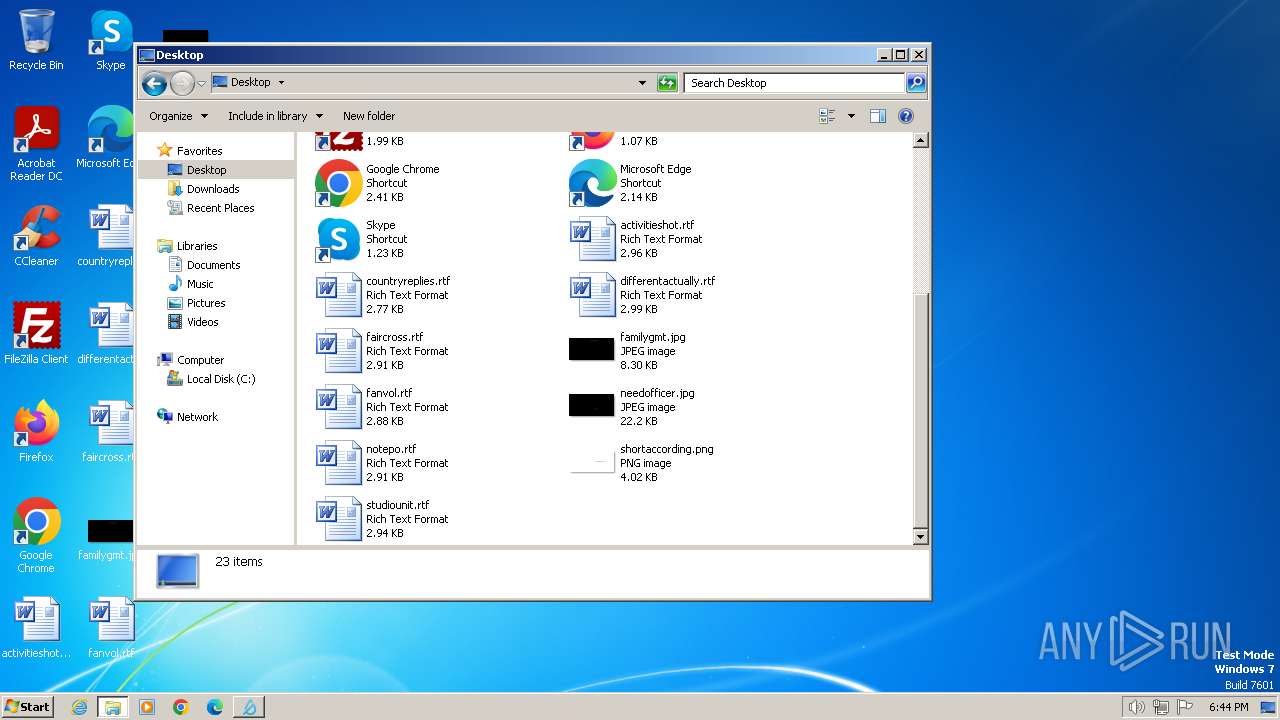Open Chrome from the taskbar
This screenshot has width=1280, height=720.
tap(181, 707)
